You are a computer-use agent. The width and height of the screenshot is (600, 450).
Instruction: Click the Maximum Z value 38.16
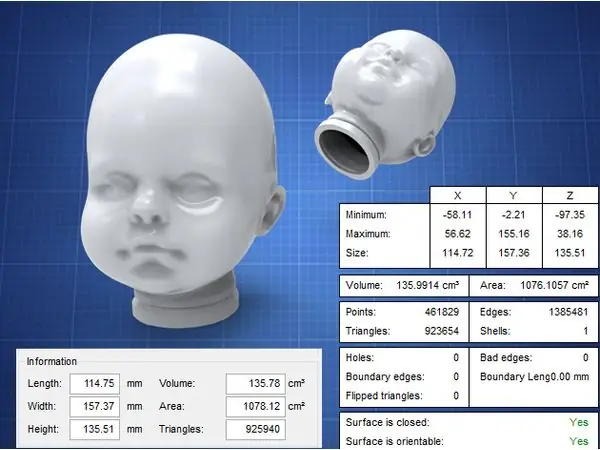[x=570, y=234]
